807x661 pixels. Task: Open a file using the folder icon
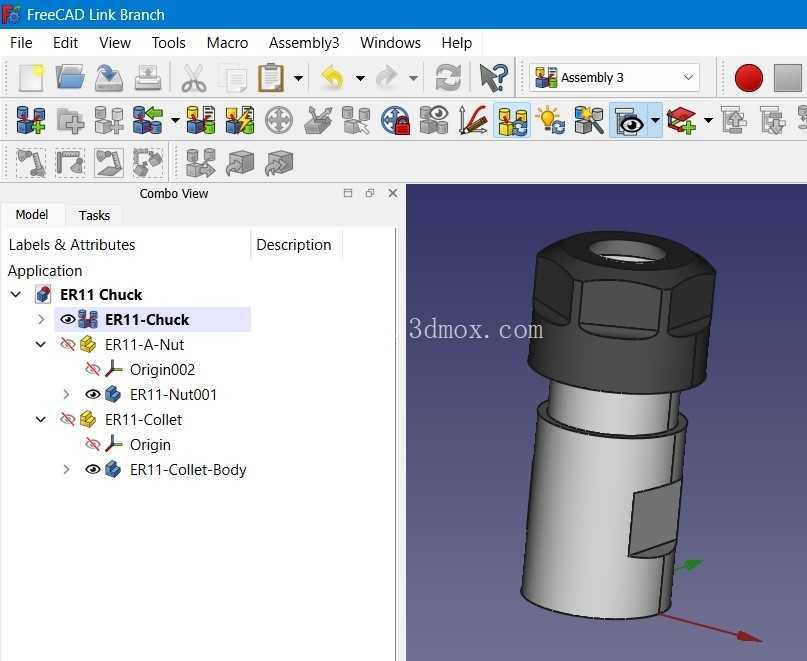coord(70,78)
